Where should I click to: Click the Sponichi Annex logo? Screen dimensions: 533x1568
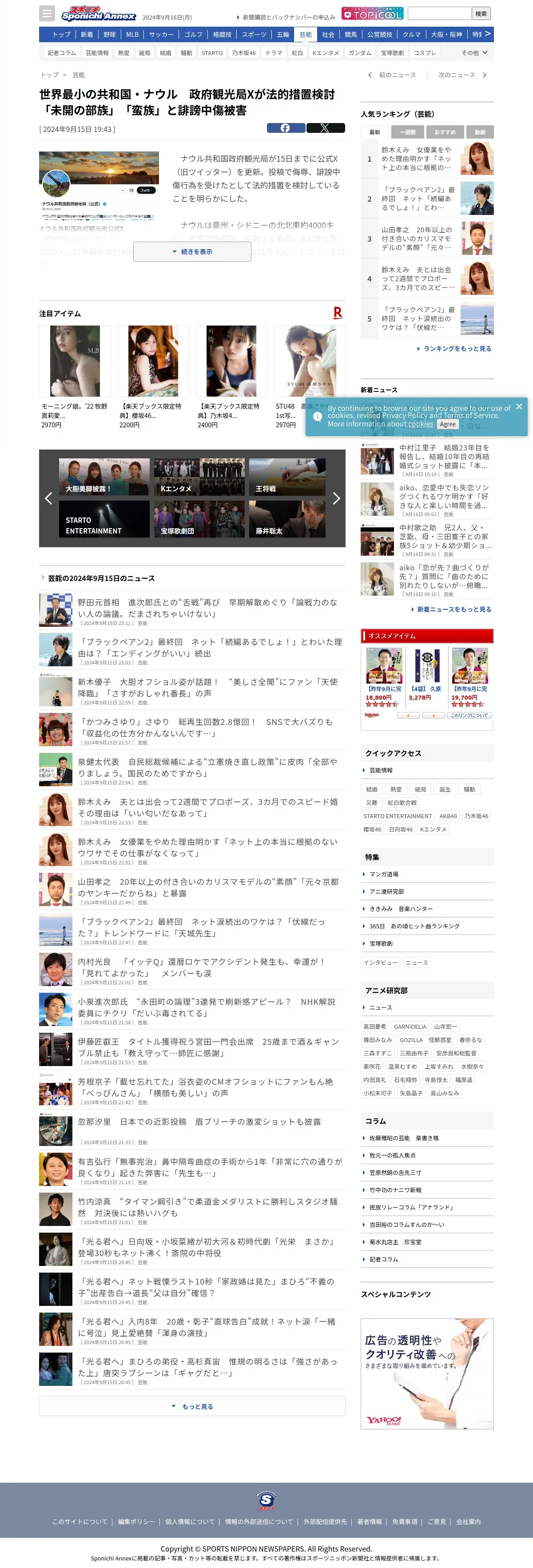click(x=99, y=13)
